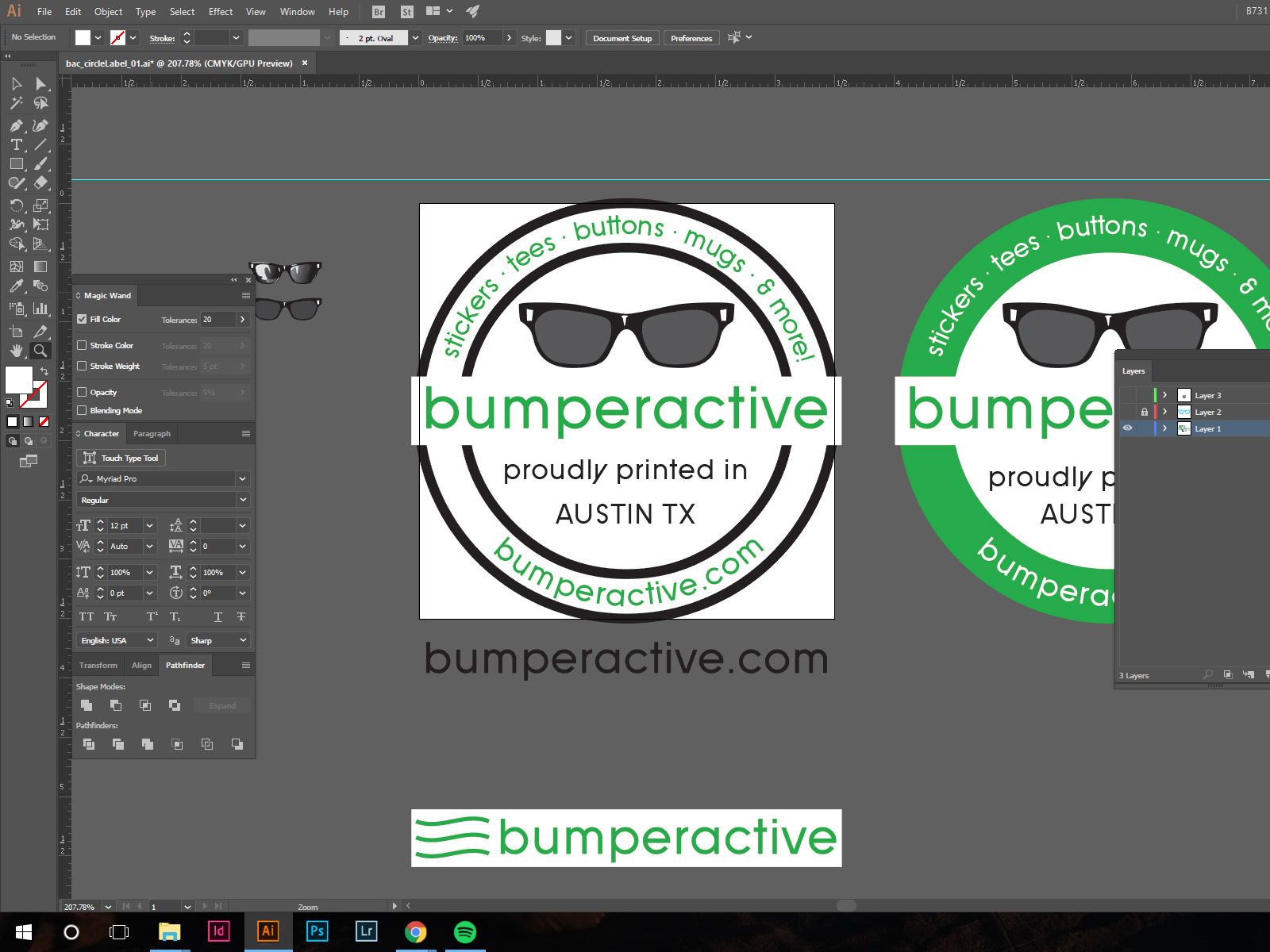This screenshot has height=952, width=1270.
Task: Switch to the Transform tab
Action: (98, 666)
